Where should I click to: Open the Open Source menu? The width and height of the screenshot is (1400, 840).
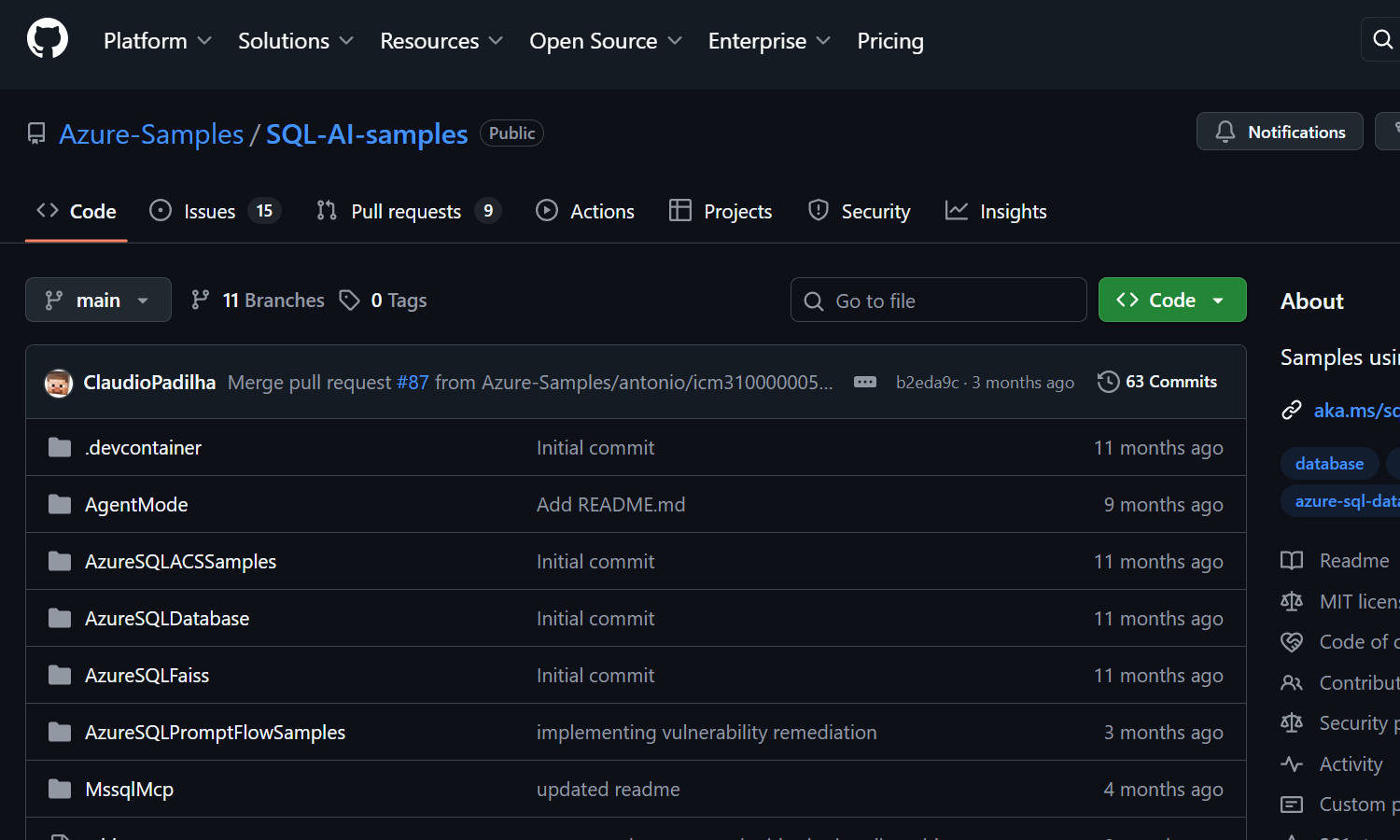coord(605,41)
